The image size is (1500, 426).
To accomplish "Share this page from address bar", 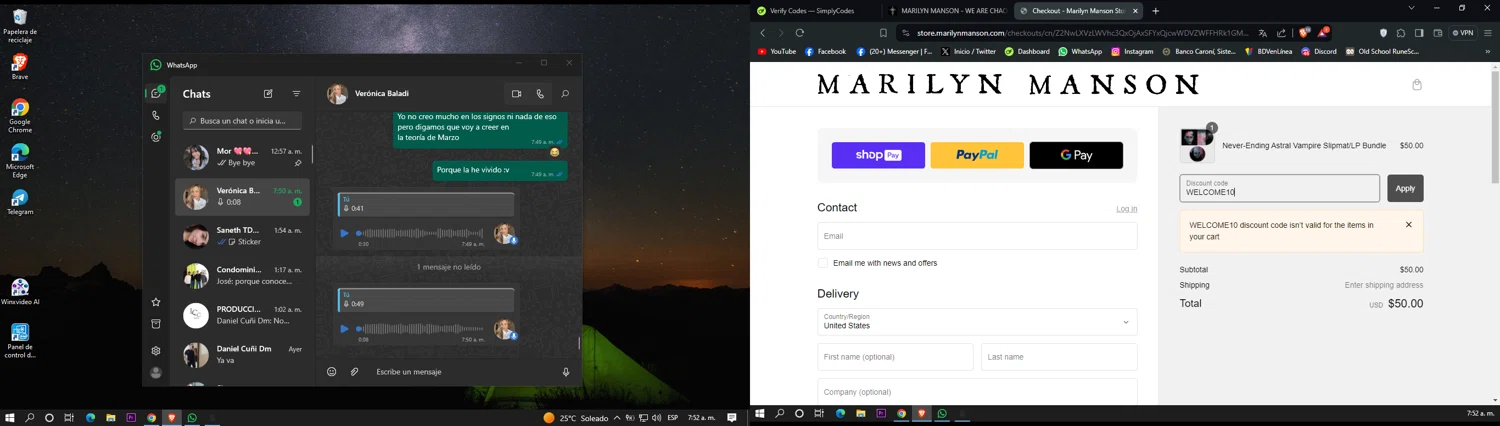I will pyautogui.click(x=1282, y=33).
